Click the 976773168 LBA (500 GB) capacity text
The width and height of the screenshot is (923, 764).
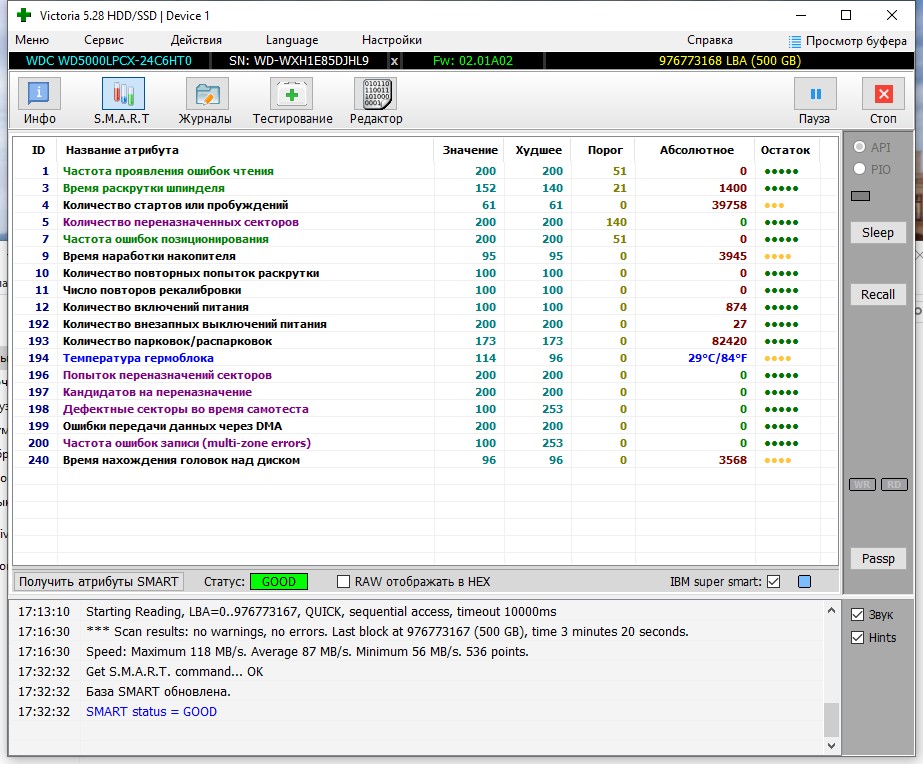pos(729,61)
